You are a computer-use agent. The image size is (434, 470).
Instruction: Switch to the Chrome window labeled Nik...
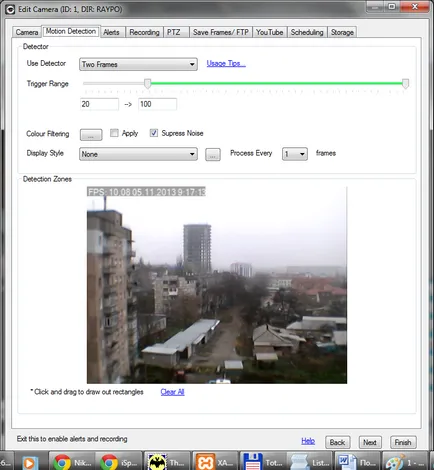(72, 463)
